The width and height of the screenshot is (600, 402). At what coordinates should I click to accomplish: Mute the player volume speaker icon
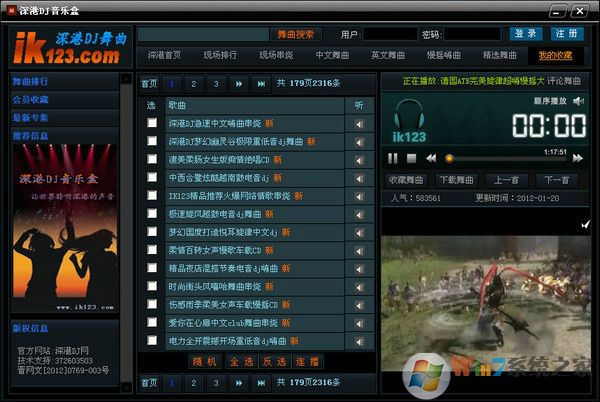tap(578, 101)
